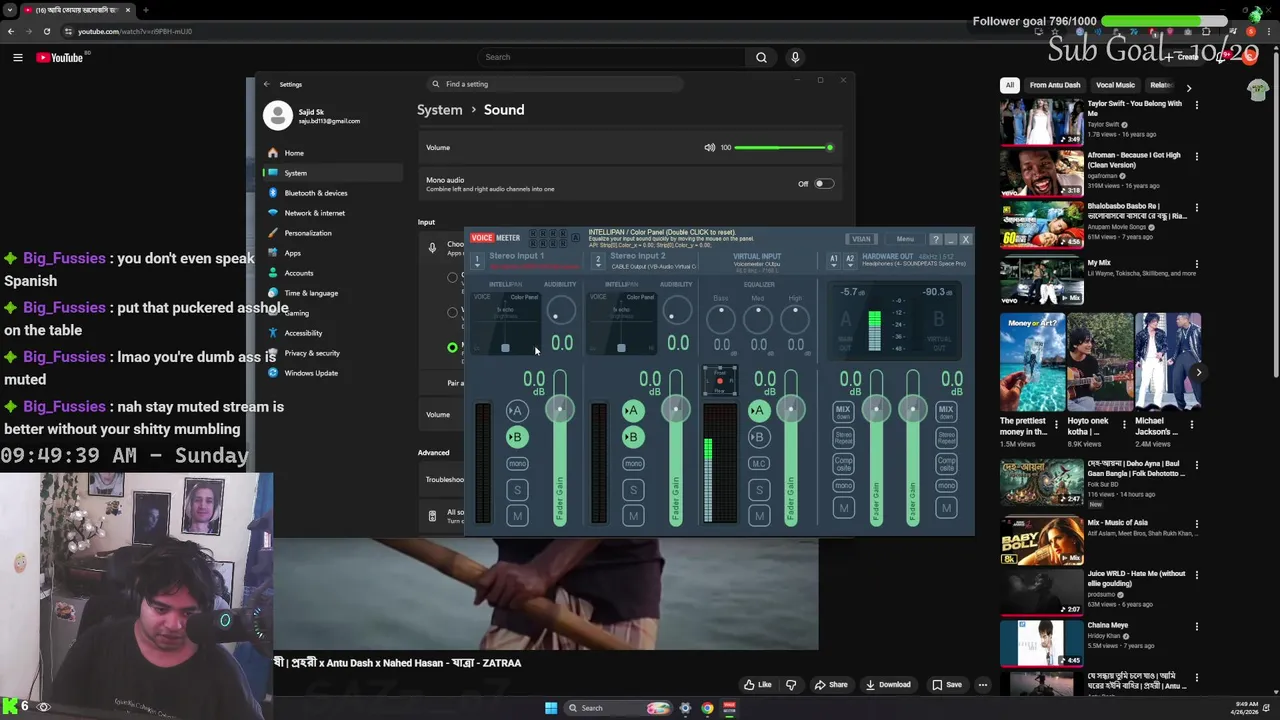Dislike the YouTube video

click(x=791, y=685)
